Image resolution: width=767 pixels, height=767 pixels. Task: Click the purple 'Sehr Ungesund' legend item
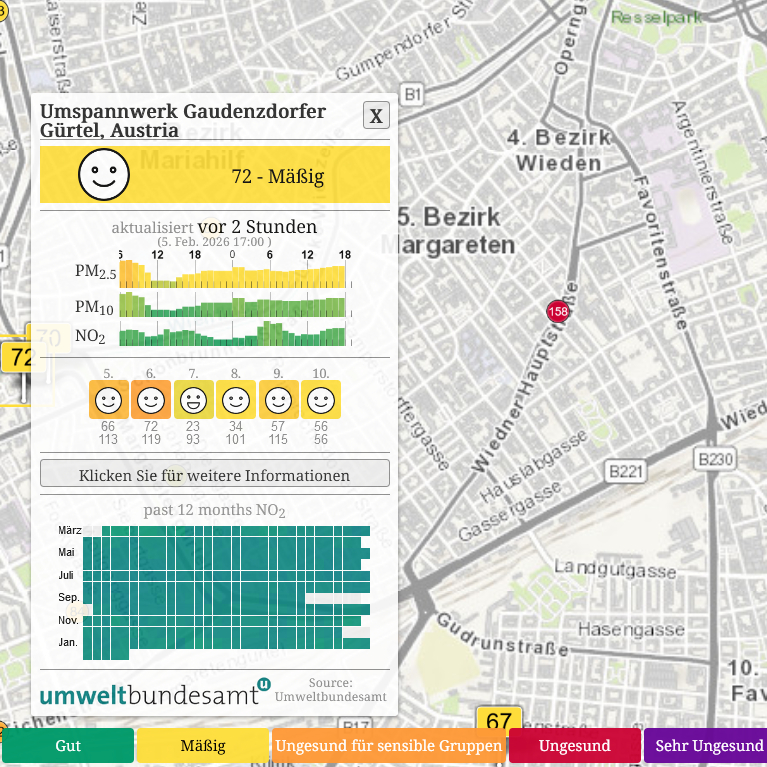(x=708, y=746)
